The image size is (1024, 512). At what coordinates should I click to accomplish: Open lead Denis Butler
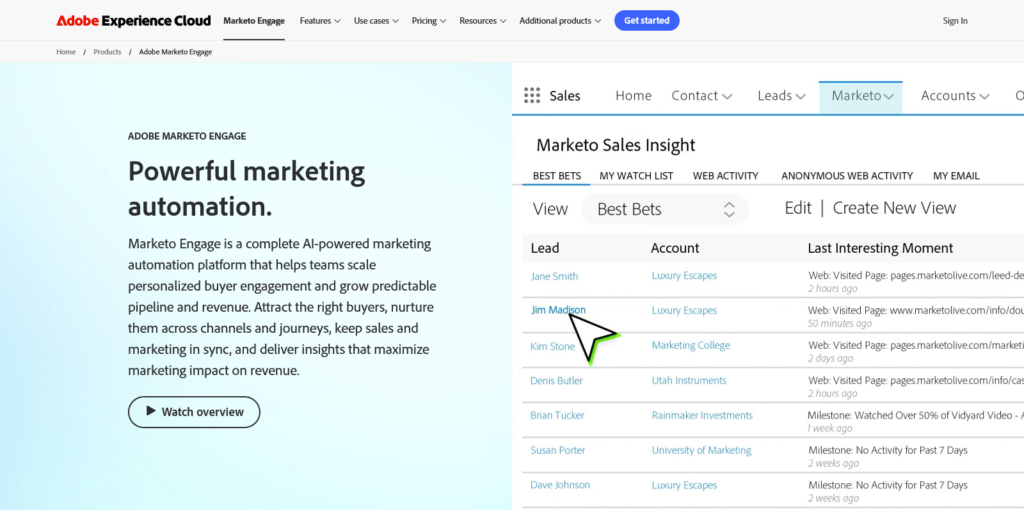click(x=556, y=380)
